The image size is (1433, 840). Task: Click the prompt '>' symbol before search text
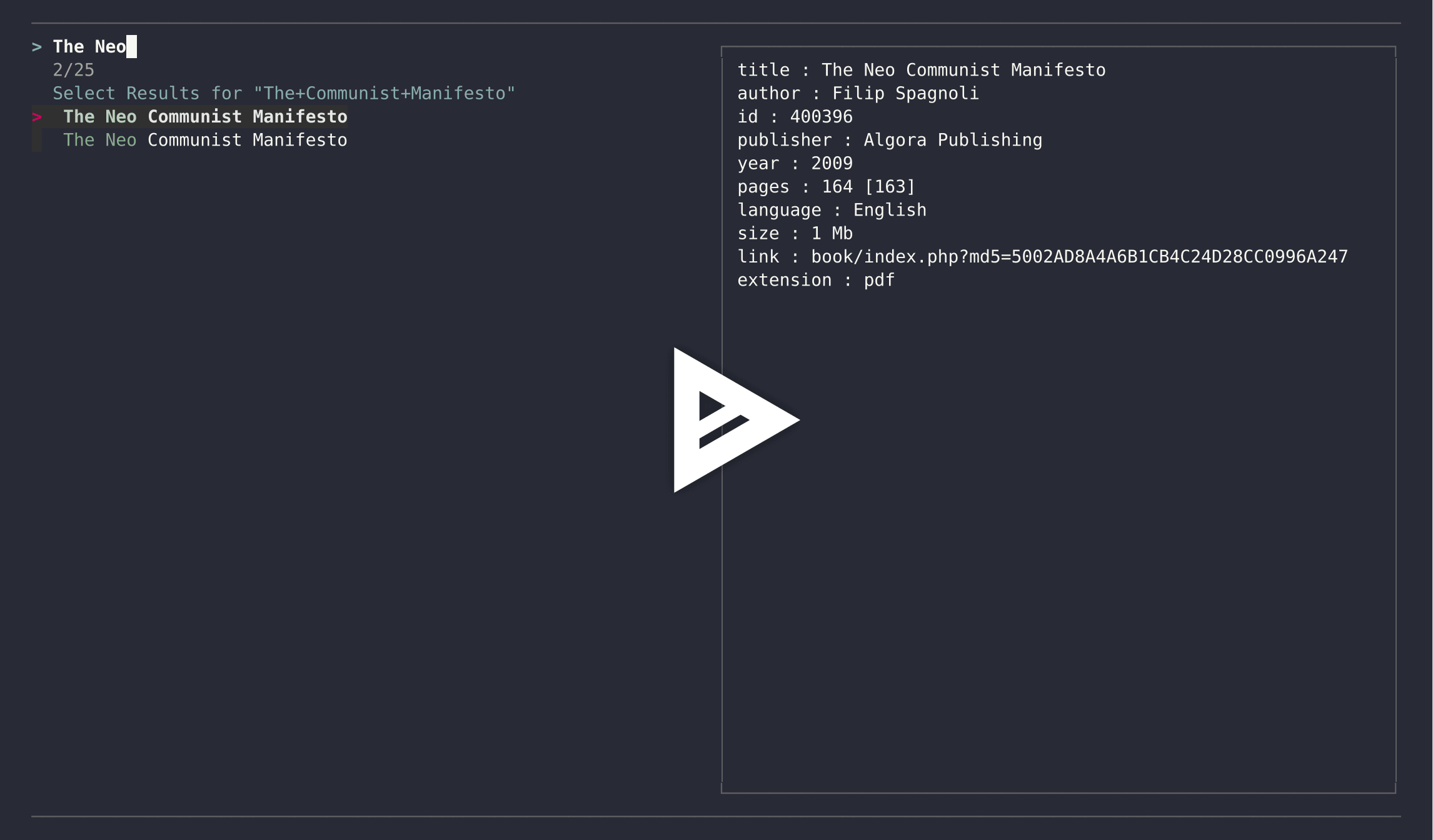(x=36, y=46)
